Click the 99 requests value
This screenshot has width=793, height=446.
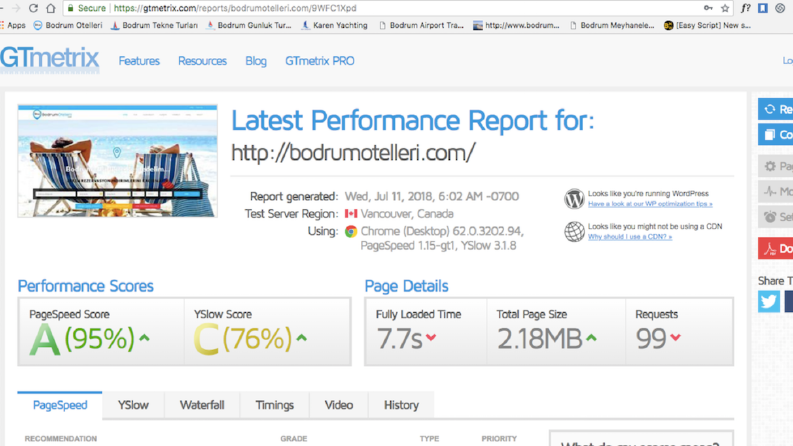651,339
